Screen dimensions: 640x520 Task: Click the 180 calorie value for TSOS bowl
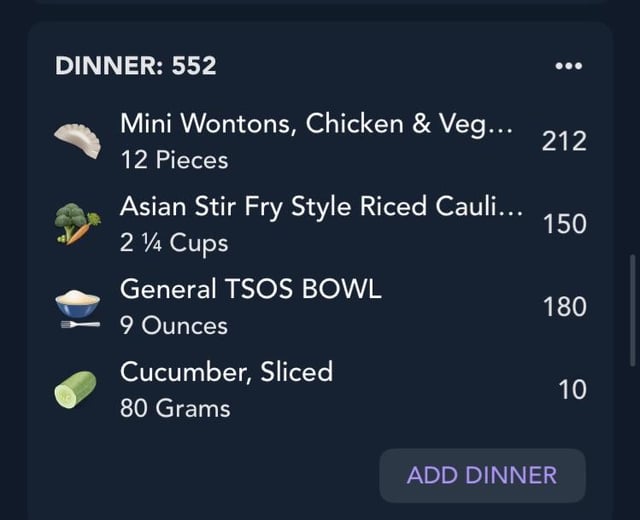(x=565, y=307)
